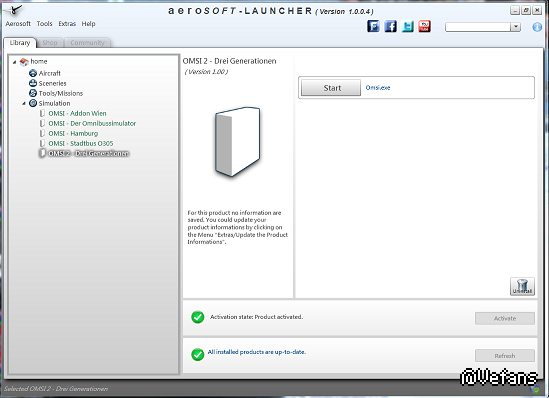549x398 pixels.
Task: Click the Aerosoft plane logo icon
Action: click(13, 10)
